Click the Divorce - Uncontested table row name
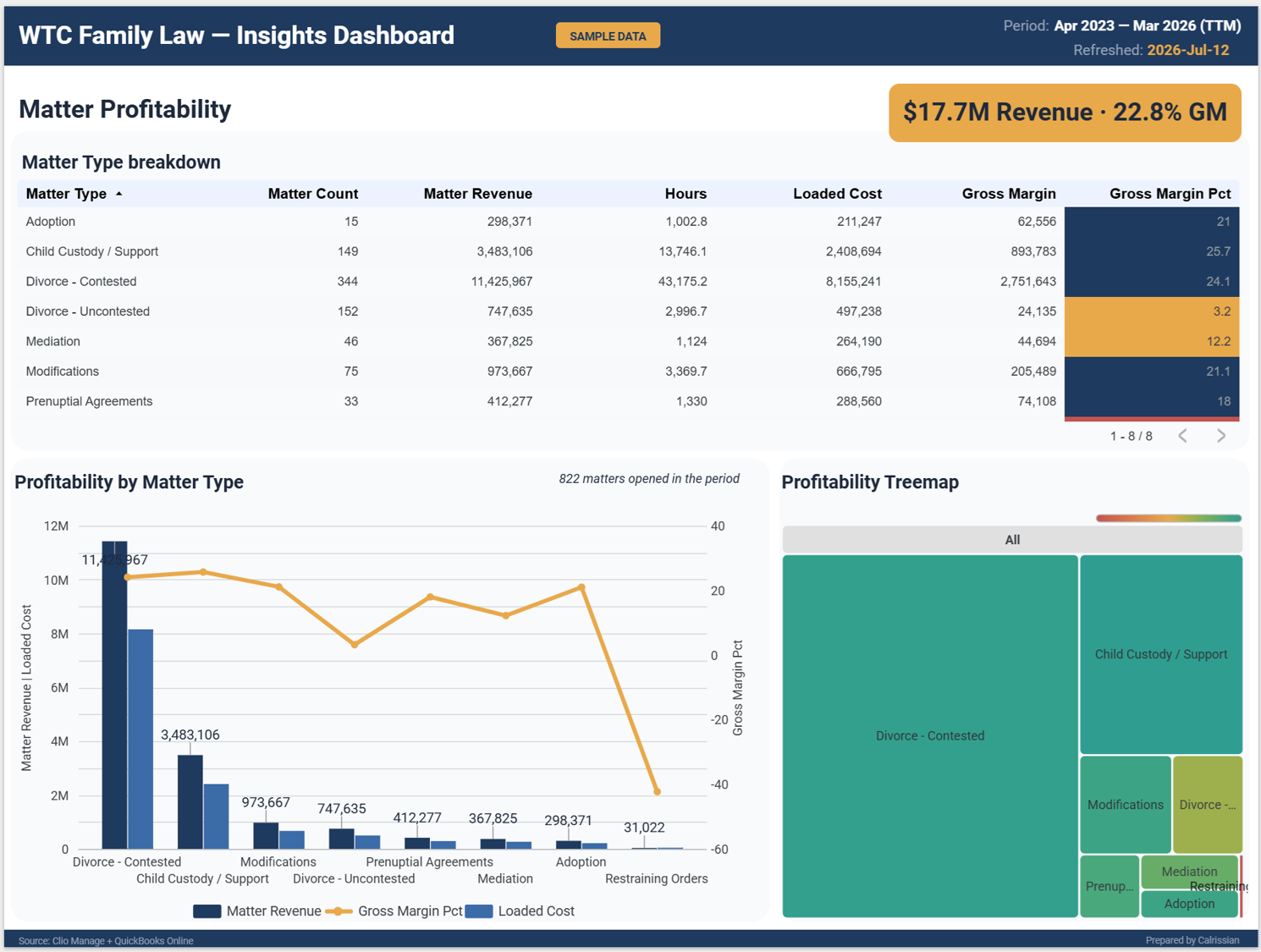Viewport: 1261px width, 952px height. (88, 311)
